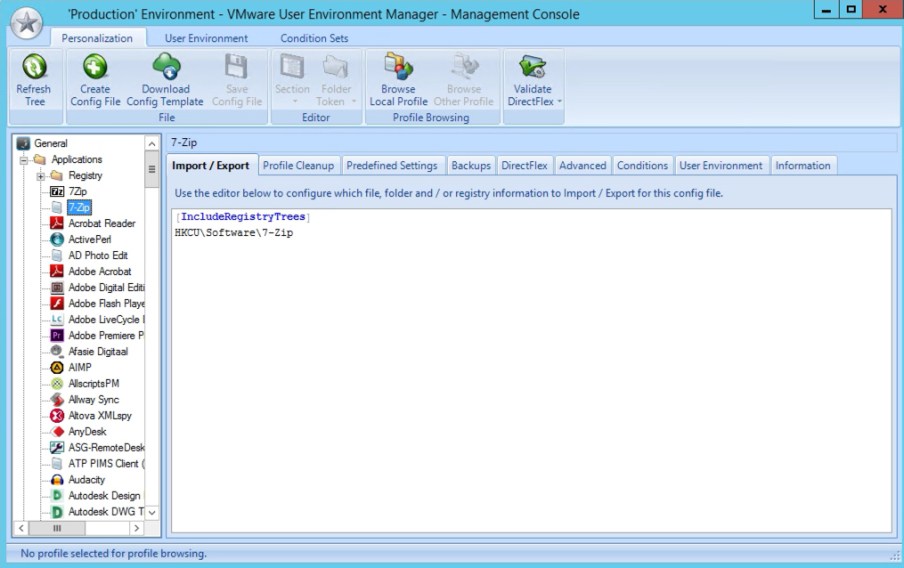Click Create Config File icon
Image resolution: width=904 pixels, height=568 pixels.
(x=95, y=66)
